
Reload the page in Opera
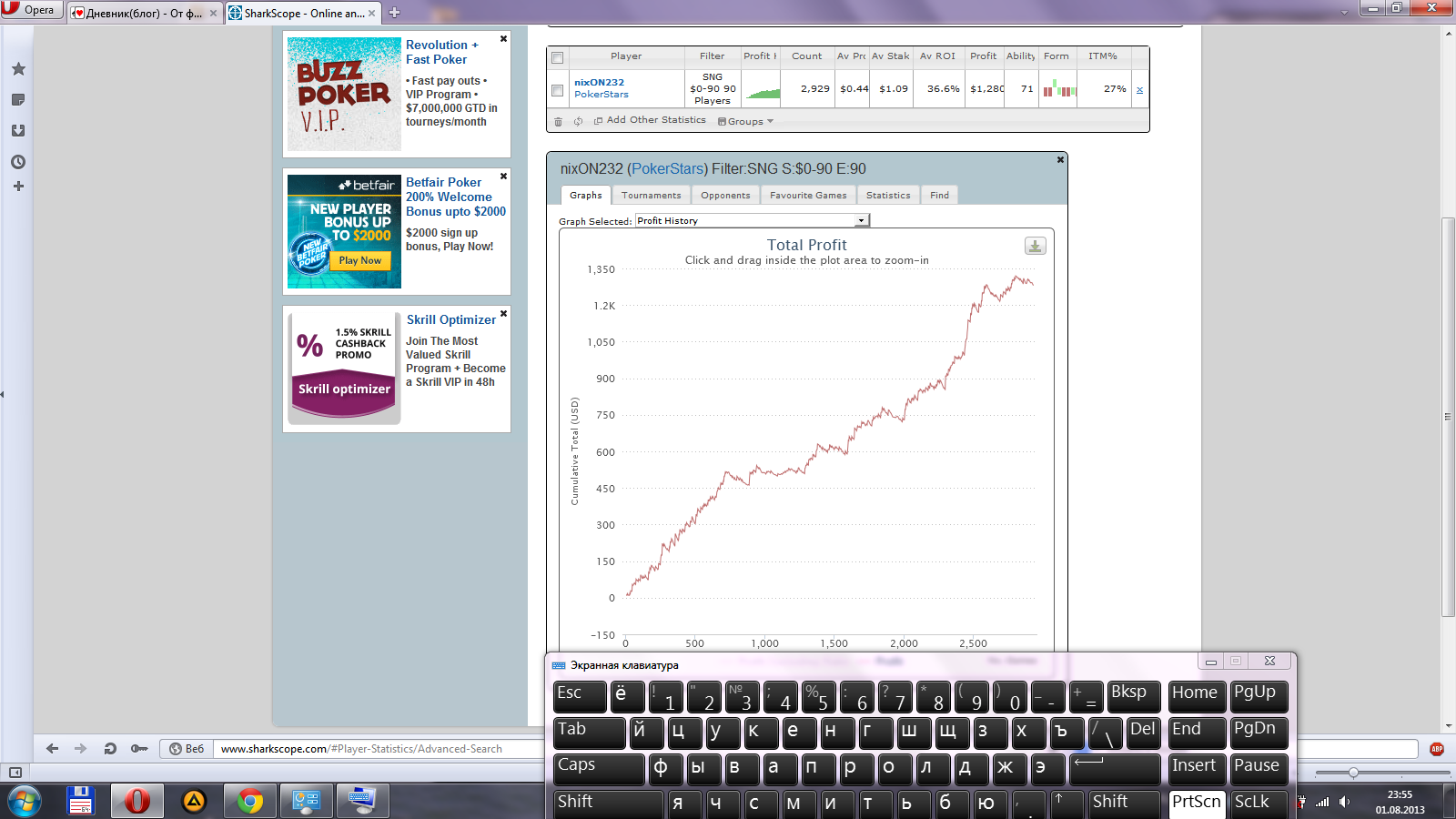click(x=110, y=749)
